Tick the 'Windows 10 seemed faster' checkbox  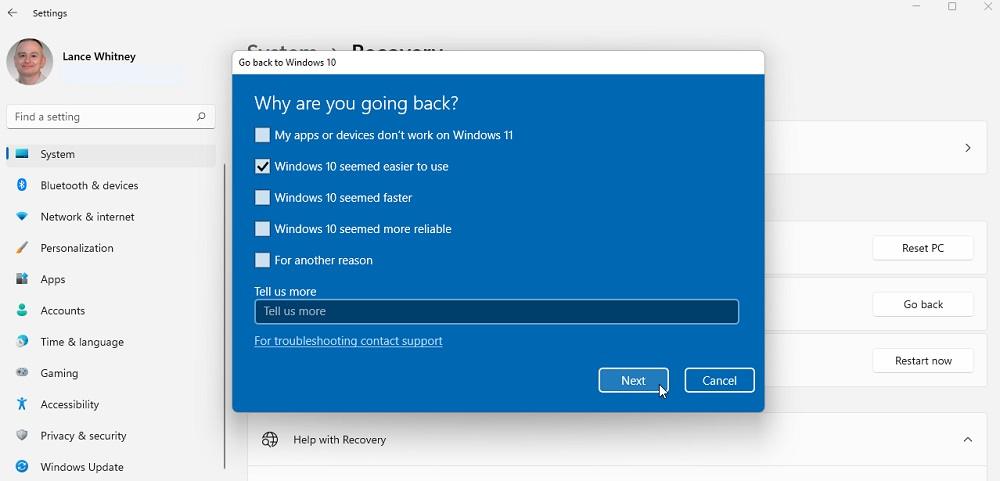click(262, 198)
